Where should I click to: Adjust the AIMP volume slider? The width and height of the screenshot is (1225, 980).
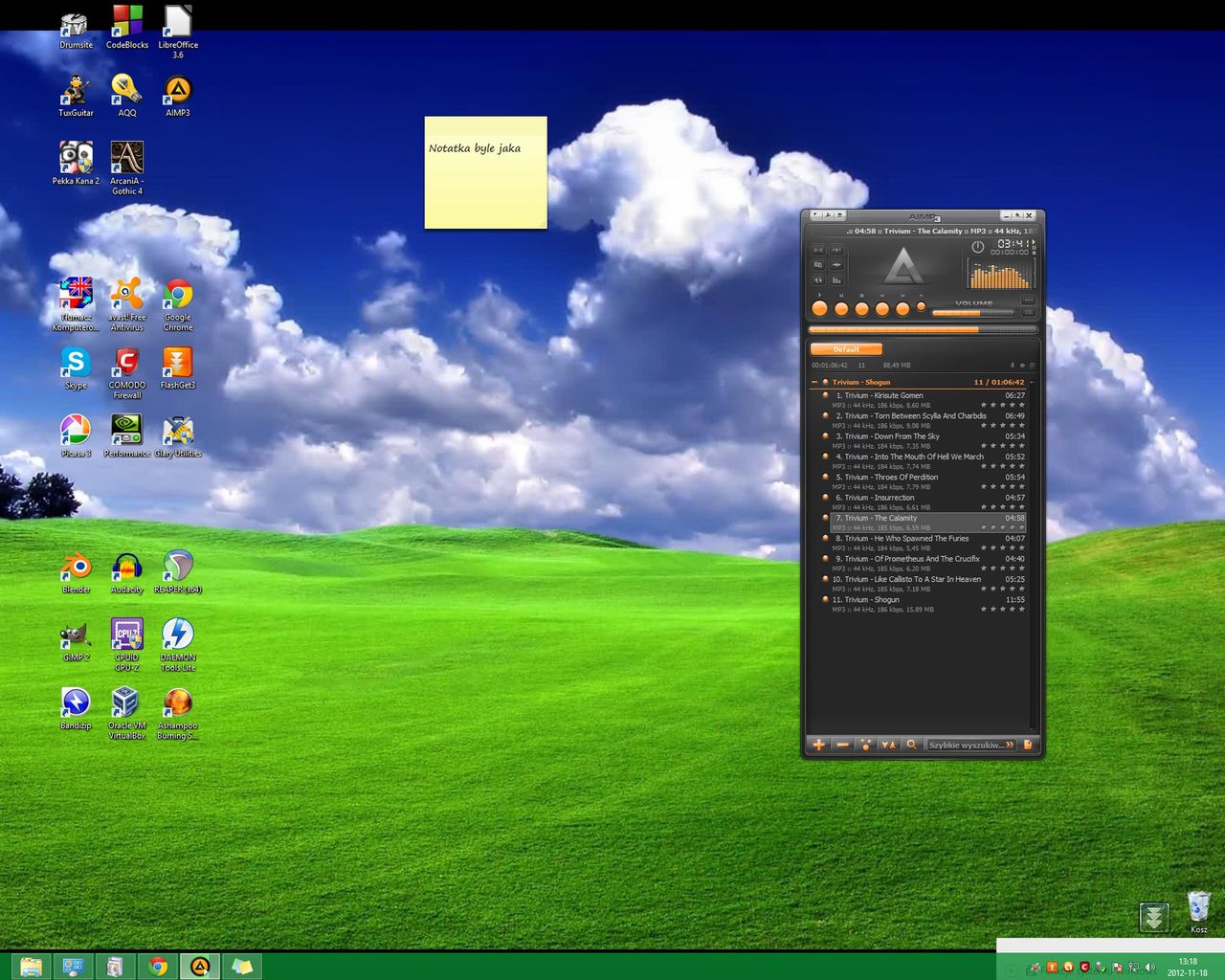(x=973, y=313)
